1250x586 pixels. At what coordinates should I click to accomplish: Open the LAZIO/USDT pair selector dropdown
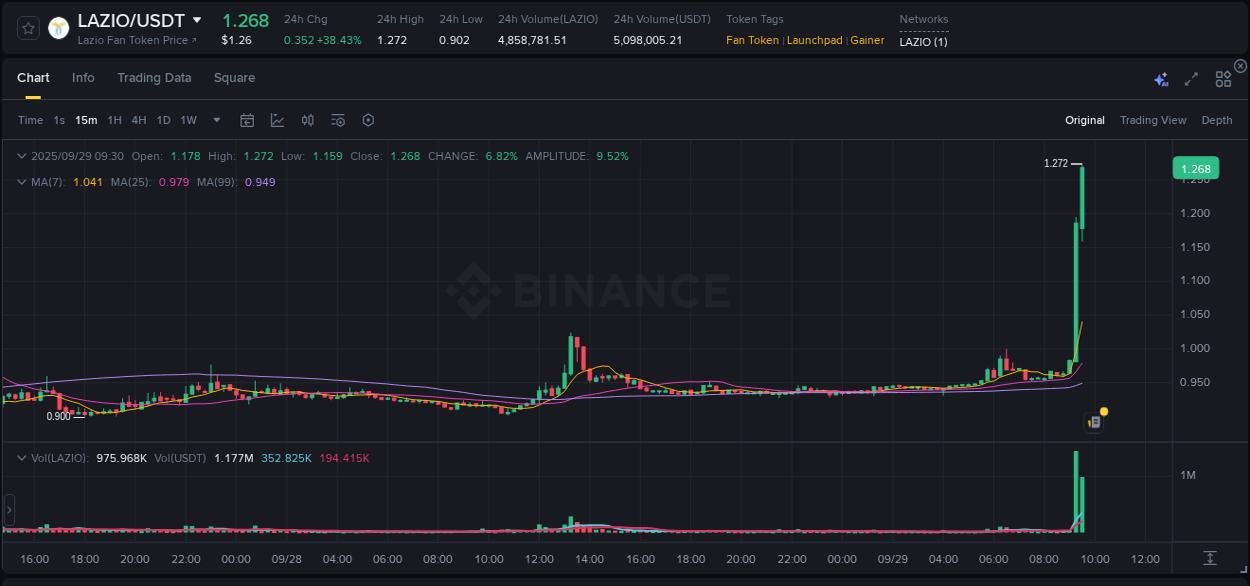pos(197,20)
